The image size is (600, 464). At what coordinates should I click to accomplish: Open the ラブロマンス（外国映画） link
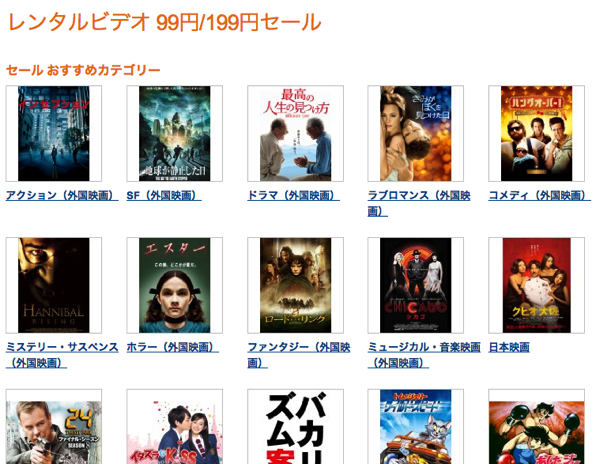[x=419, y=203]
